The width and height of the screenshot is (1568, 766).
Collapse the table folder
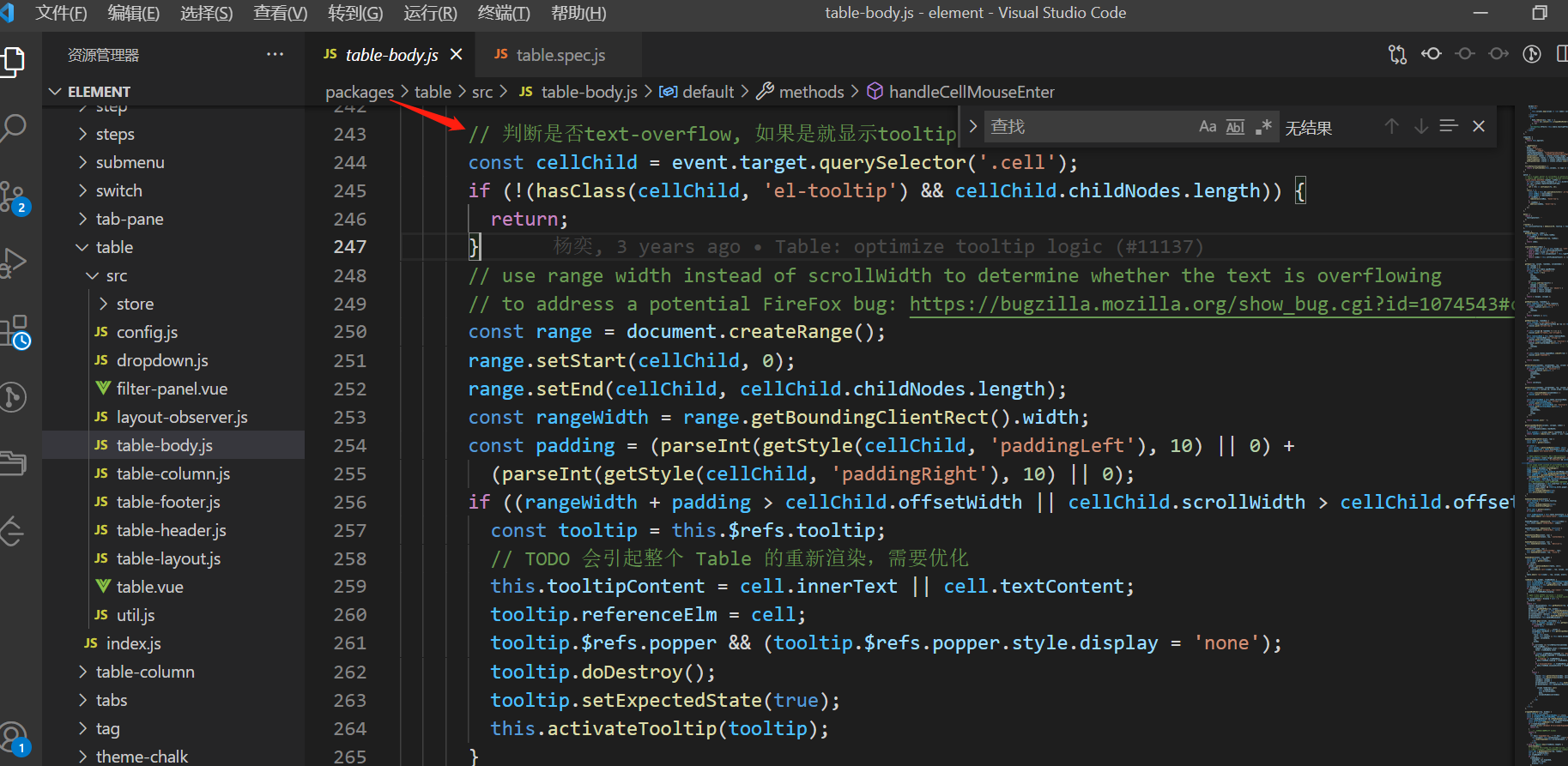tap(173, 247)
